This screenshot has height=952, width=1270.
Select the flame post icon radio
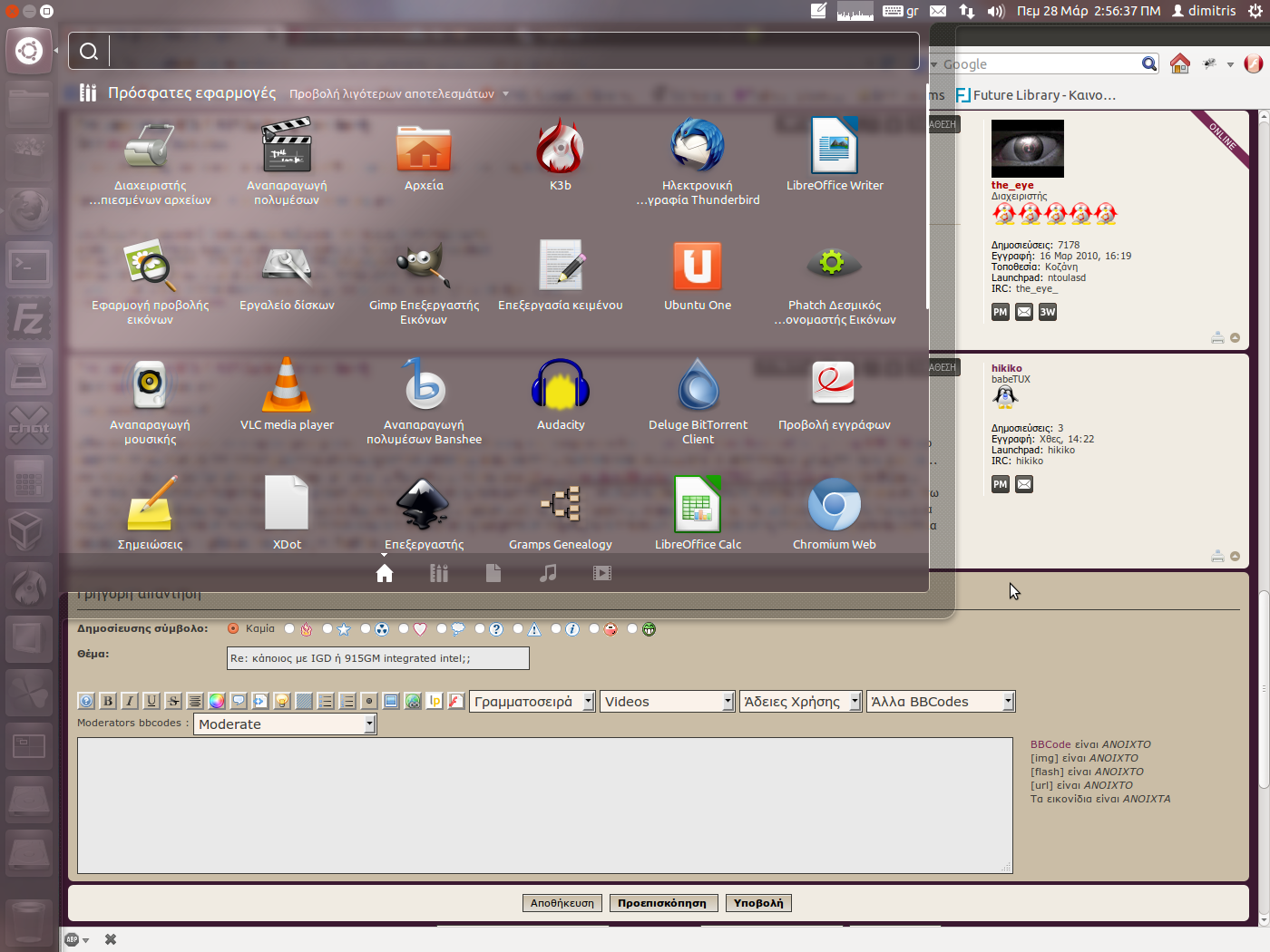tap(289, 628)
